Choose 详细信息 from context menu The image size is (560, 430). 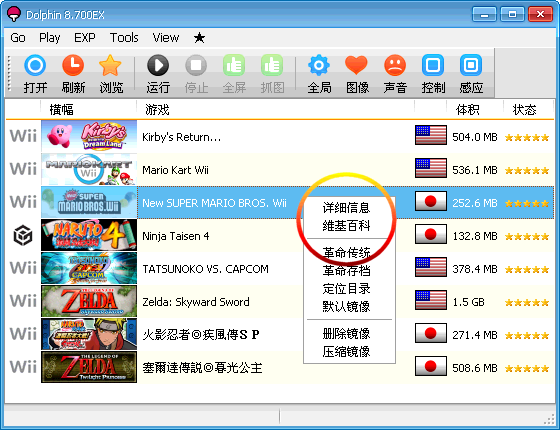click(346, 208)
